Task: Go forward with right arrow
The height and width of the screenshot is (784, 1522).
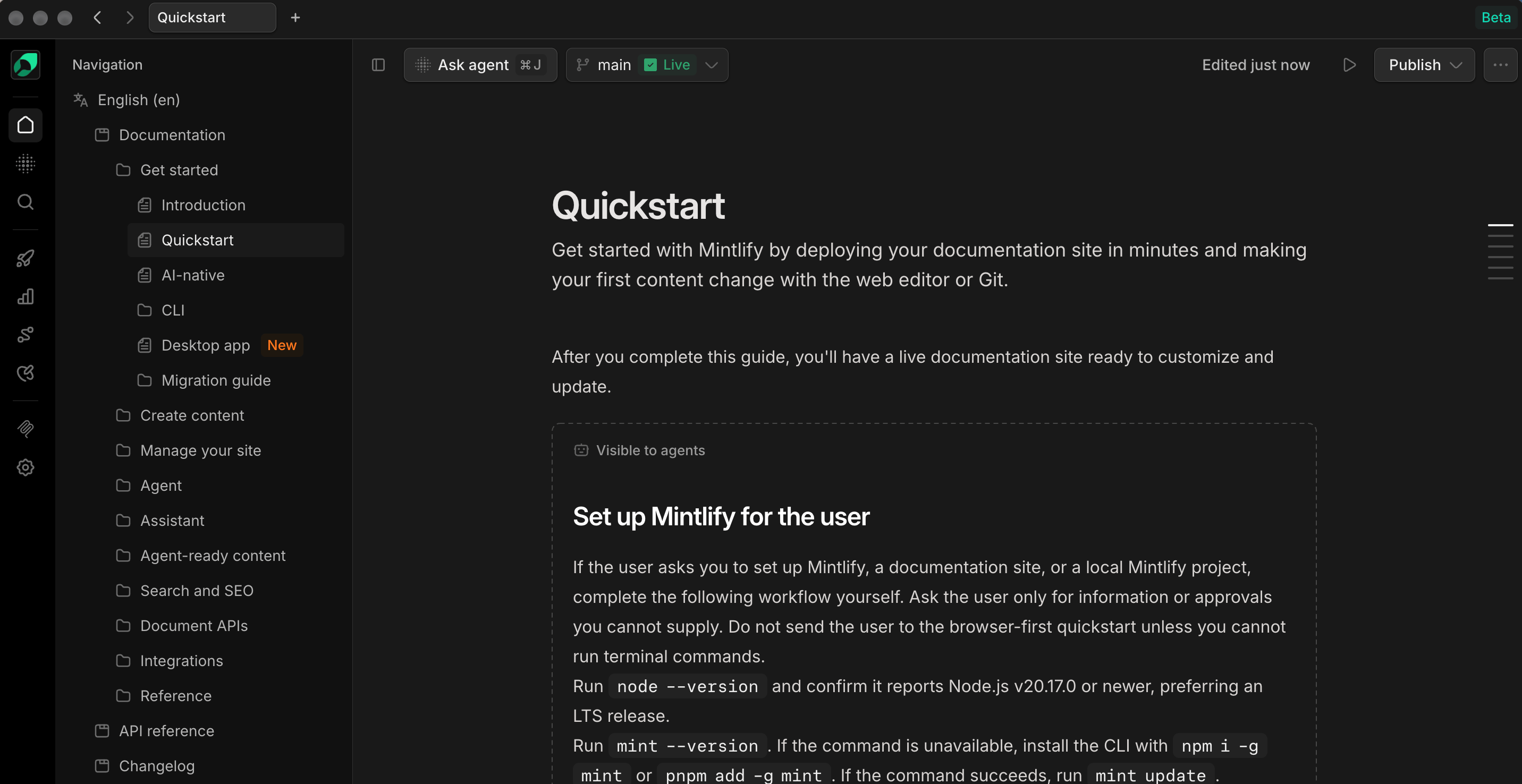Action: click(130, 18)
